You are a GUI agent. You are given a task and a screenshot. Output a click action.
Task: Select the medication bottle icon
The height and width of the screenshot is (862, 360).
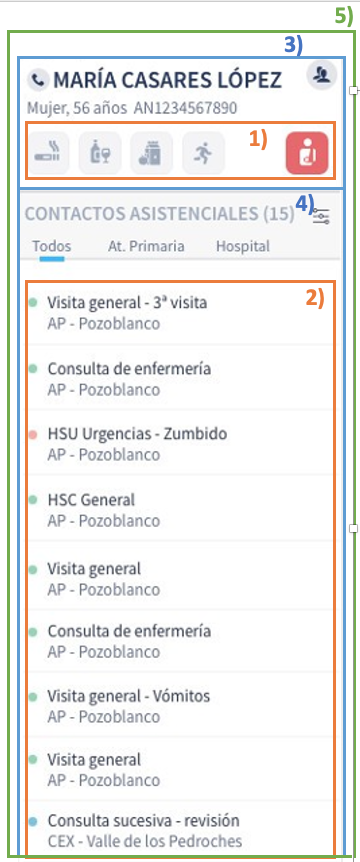tap(152, 153)
